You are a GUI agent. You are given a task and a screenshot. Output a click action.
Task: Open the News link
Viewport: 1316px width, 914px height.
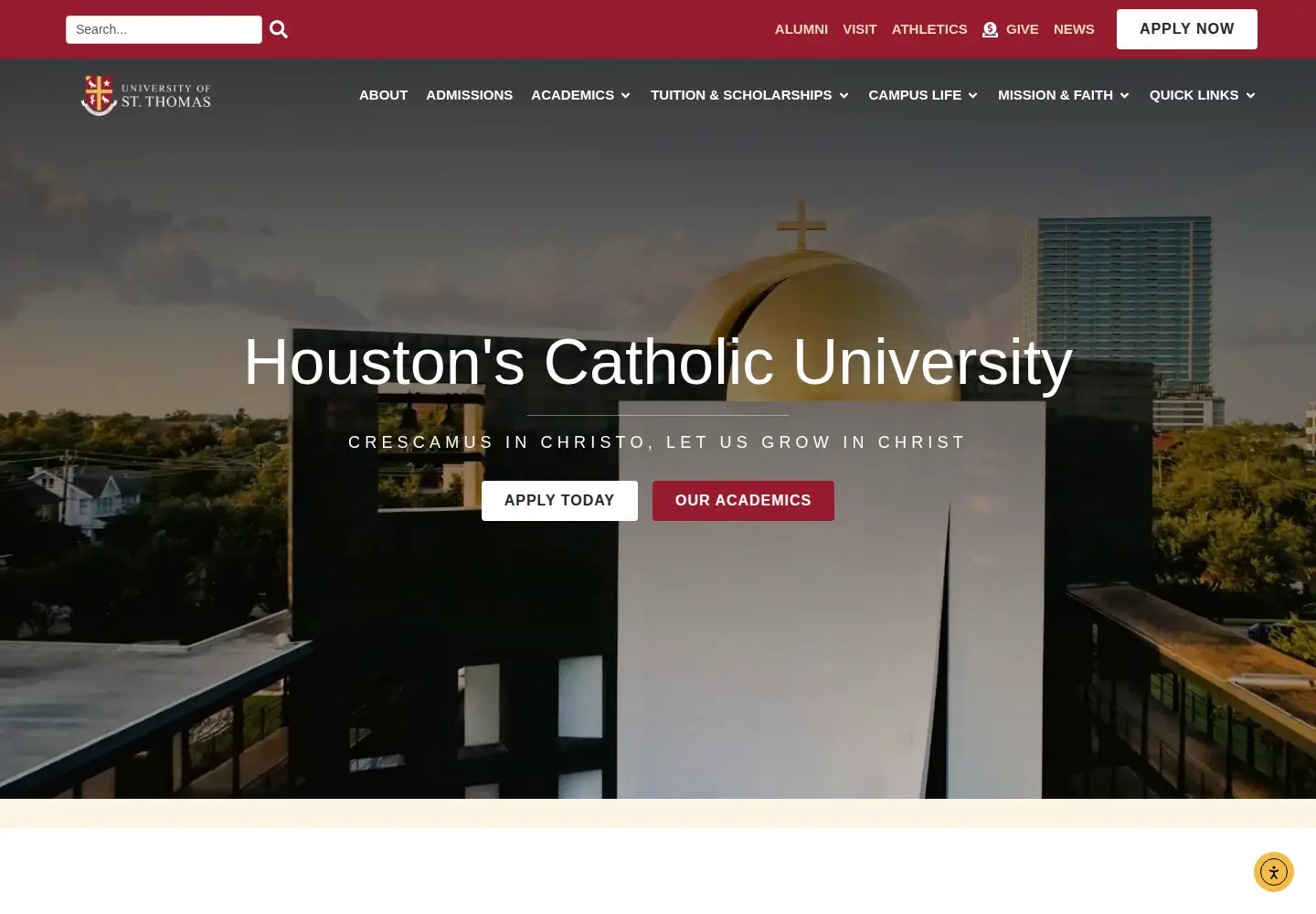tap(1074, 29)
